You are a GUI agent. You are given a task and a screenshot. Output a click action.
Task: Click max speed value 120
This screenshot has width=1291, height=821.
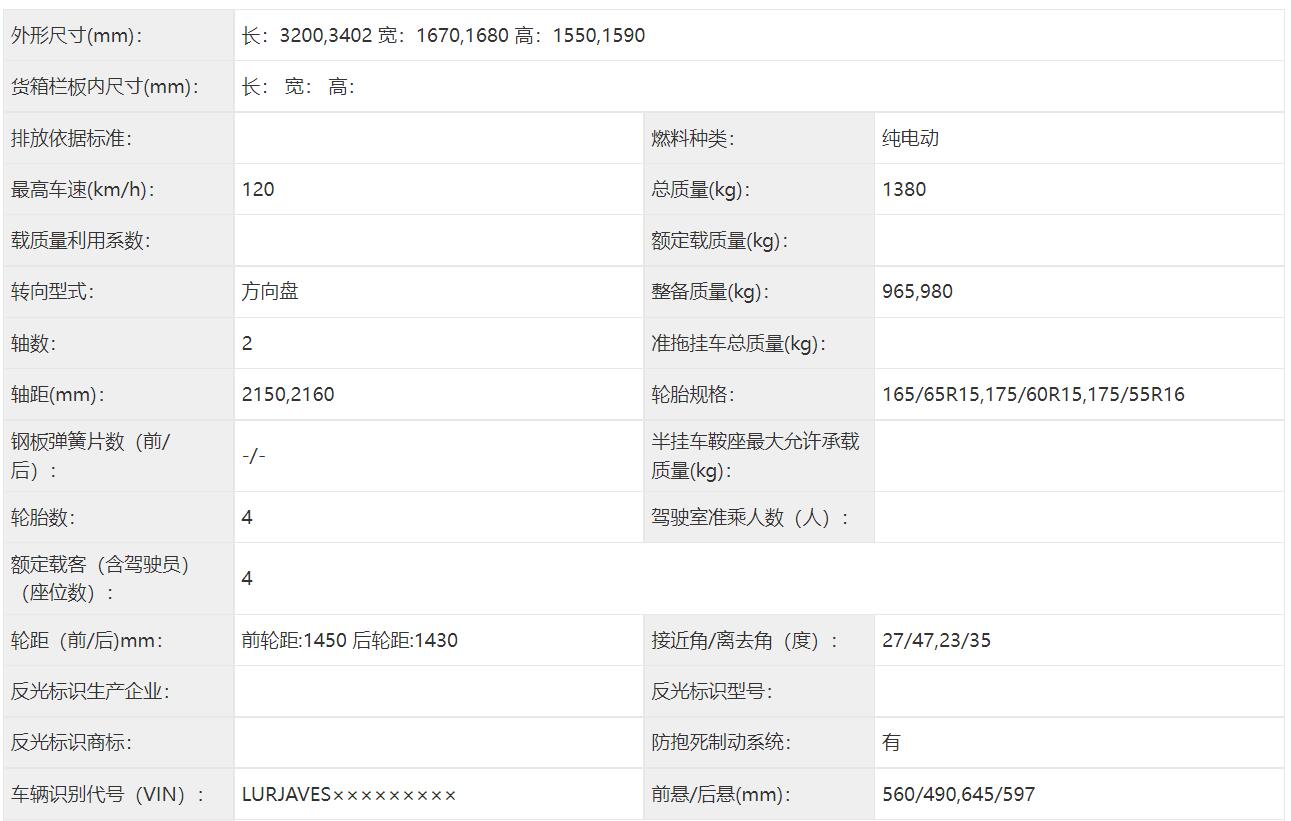(x=258, y=190)
